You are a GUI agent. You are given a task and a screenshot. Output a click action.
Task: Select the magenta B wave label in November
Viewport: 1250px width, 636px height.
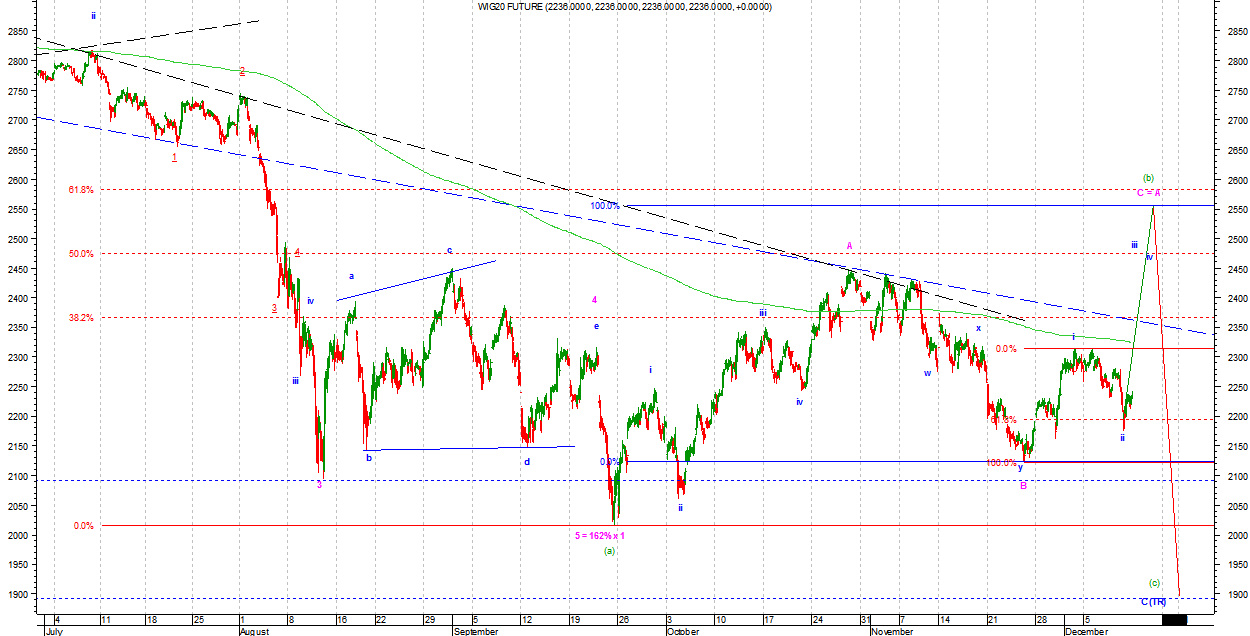click(x=1023, y=485)
